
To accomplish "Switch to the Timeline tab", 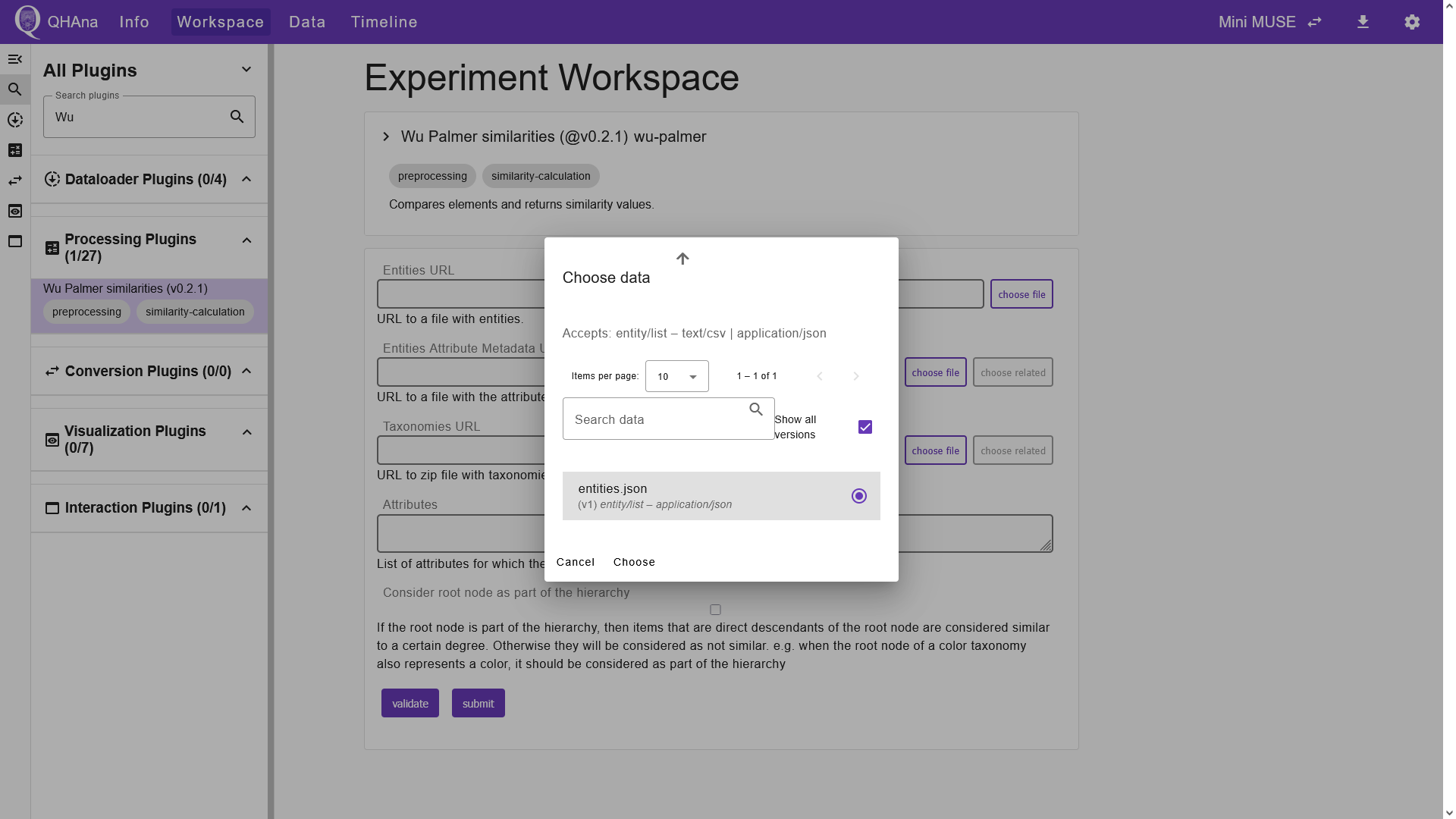I will pos(384,22).
